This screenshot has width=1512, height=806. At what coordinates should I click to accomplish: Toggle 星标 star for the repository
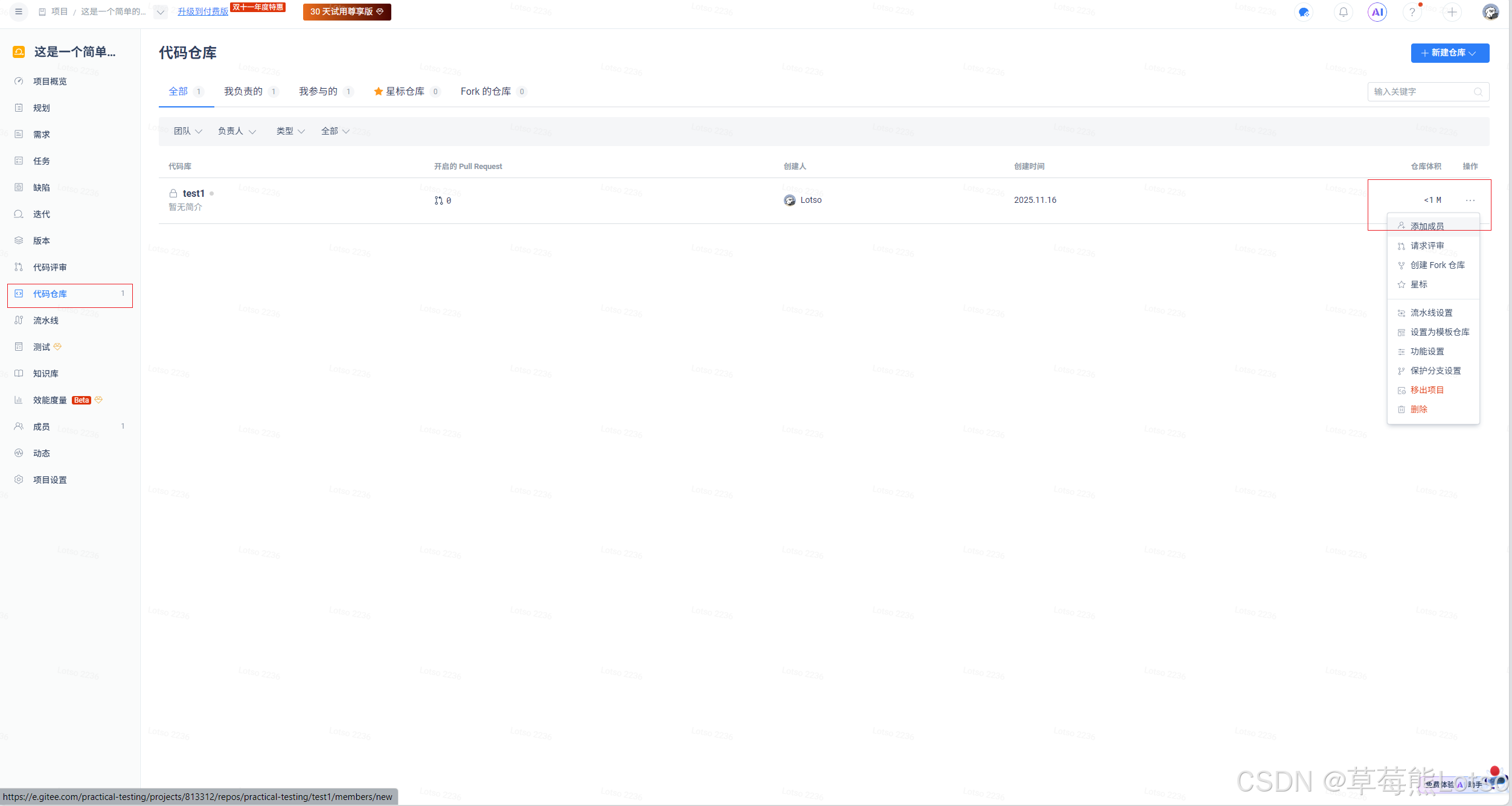pos(1418,284)
